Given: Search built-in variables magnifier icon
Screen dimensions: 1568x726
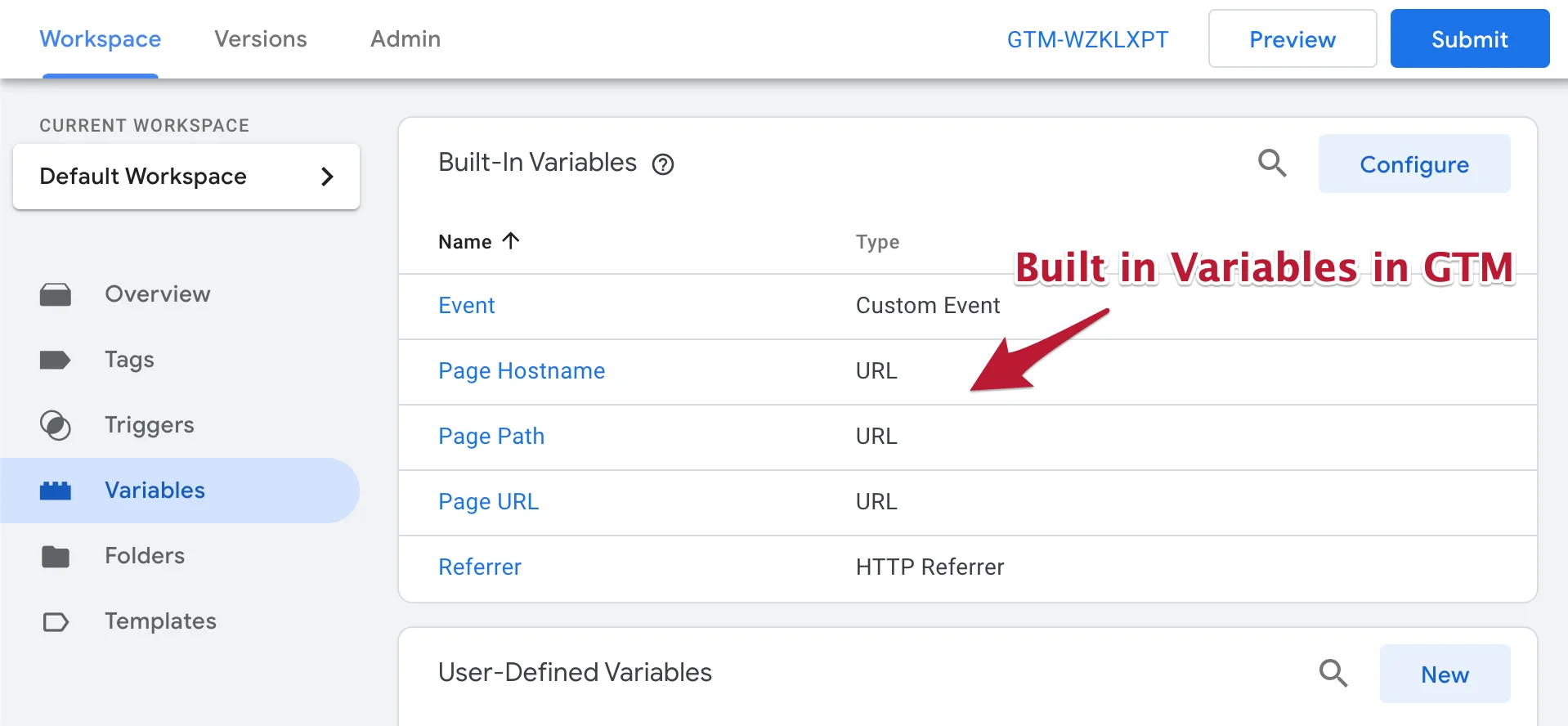Looking at the screenshot, I should coord(1272,164).
